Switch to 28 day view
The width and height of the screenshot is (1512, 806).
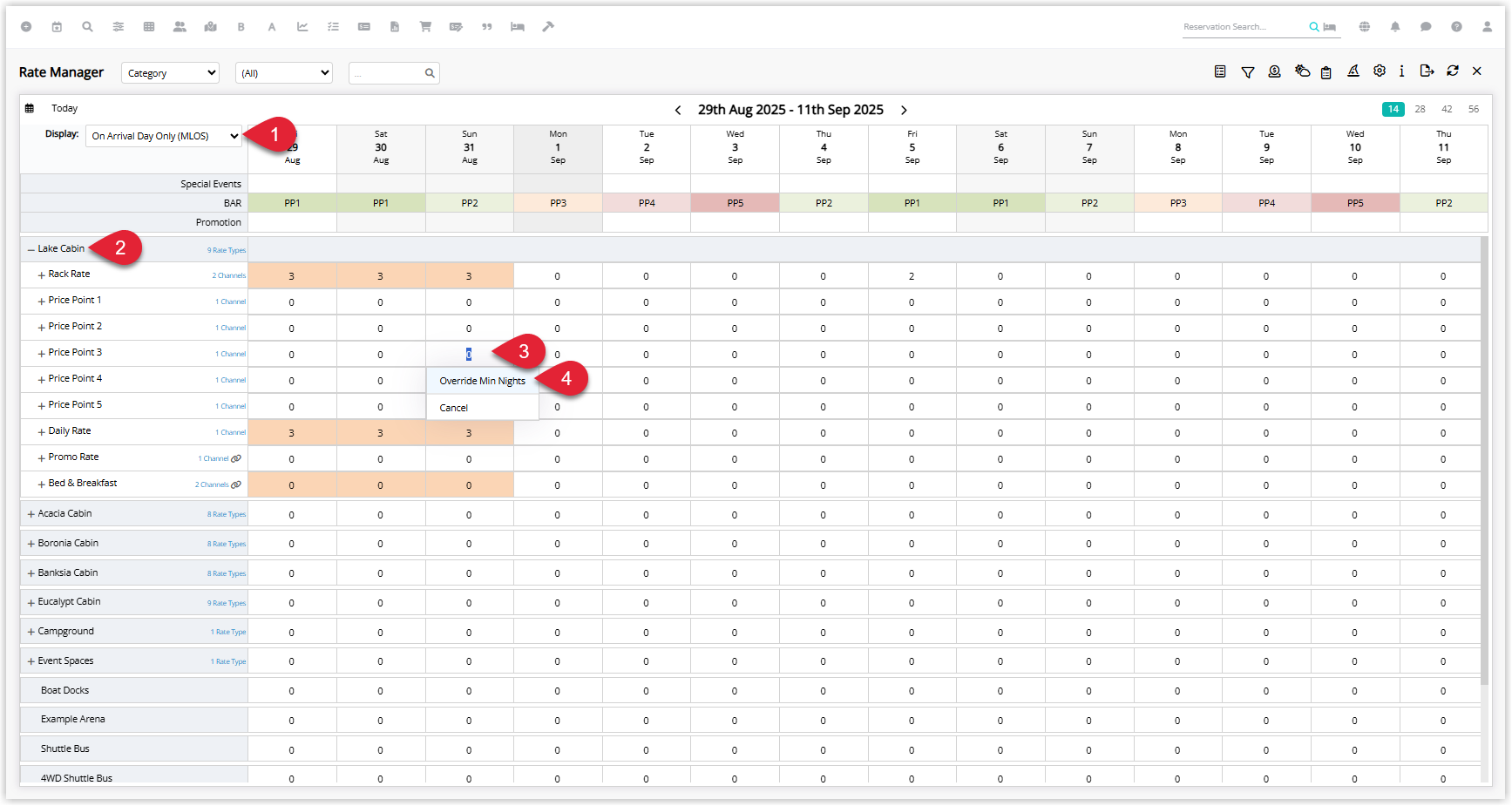(x=1420, y=109)
